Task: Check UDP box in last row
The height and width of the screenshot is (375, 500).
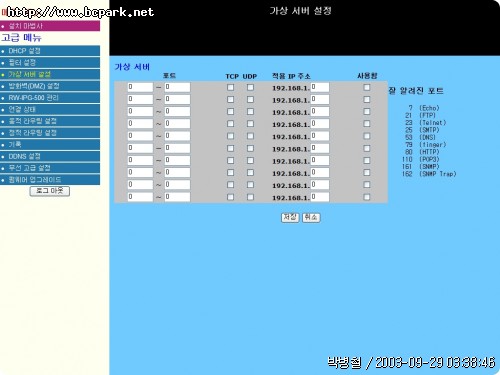Action: (x=250, y=197)
